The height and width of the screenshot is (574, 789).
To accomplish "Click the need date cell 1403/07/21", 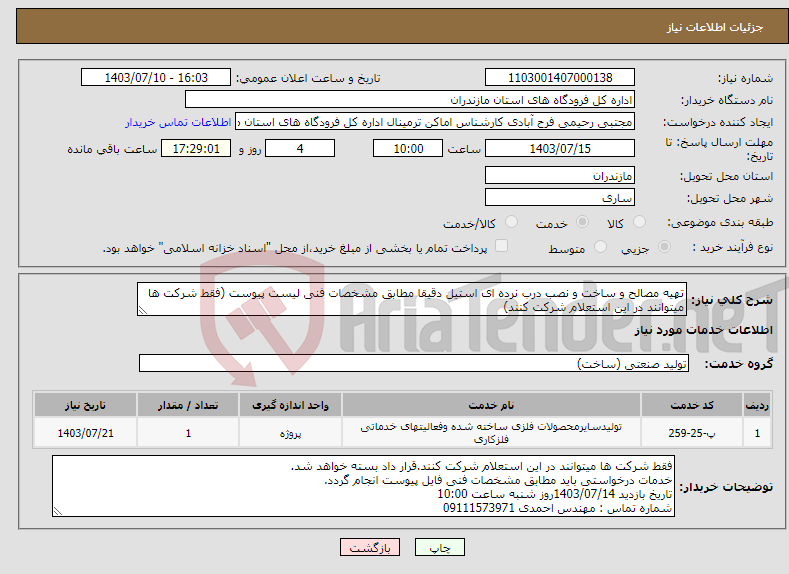I will (85, 433).
